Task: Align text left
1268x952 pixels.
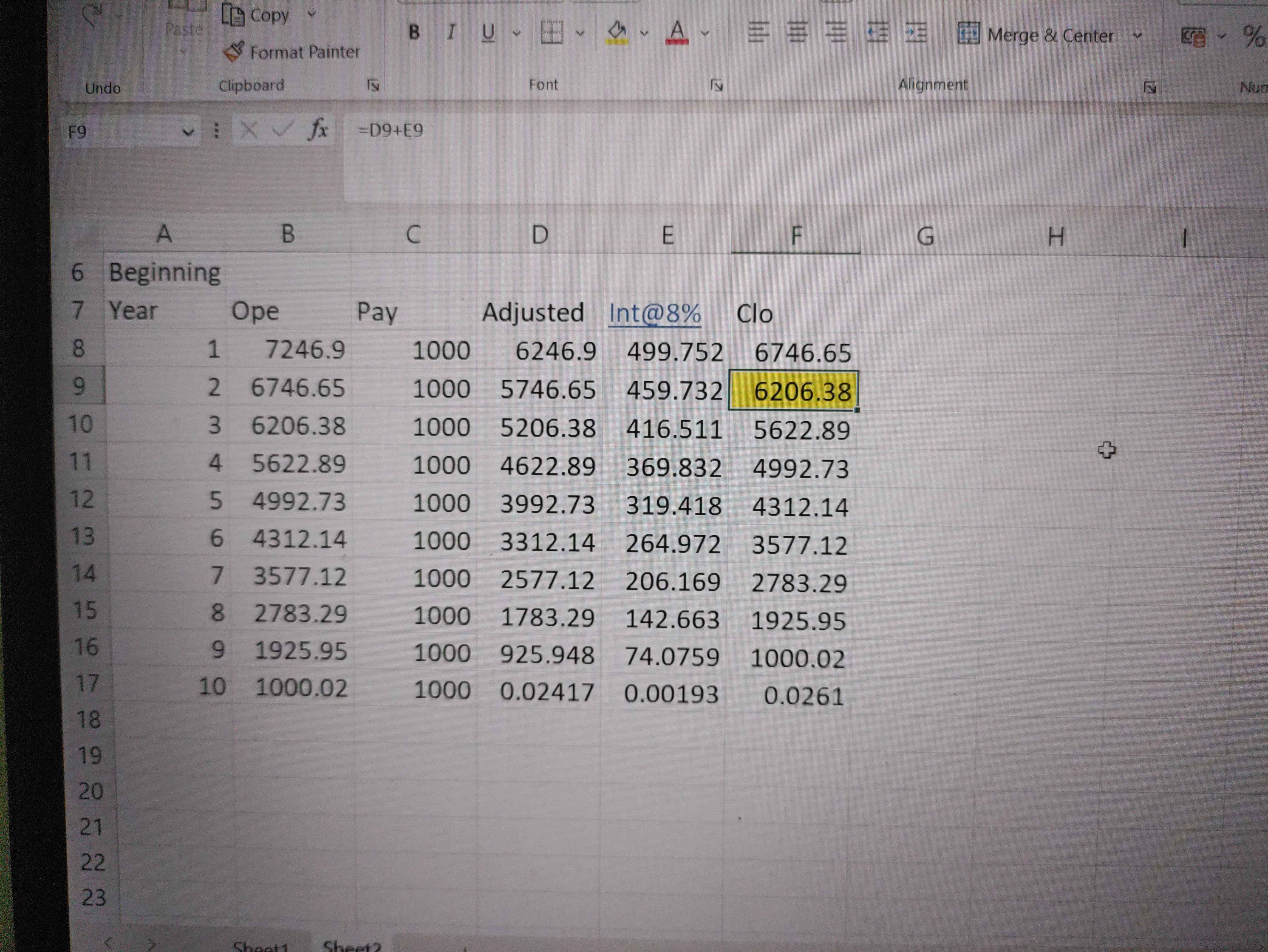Action: 758,33
